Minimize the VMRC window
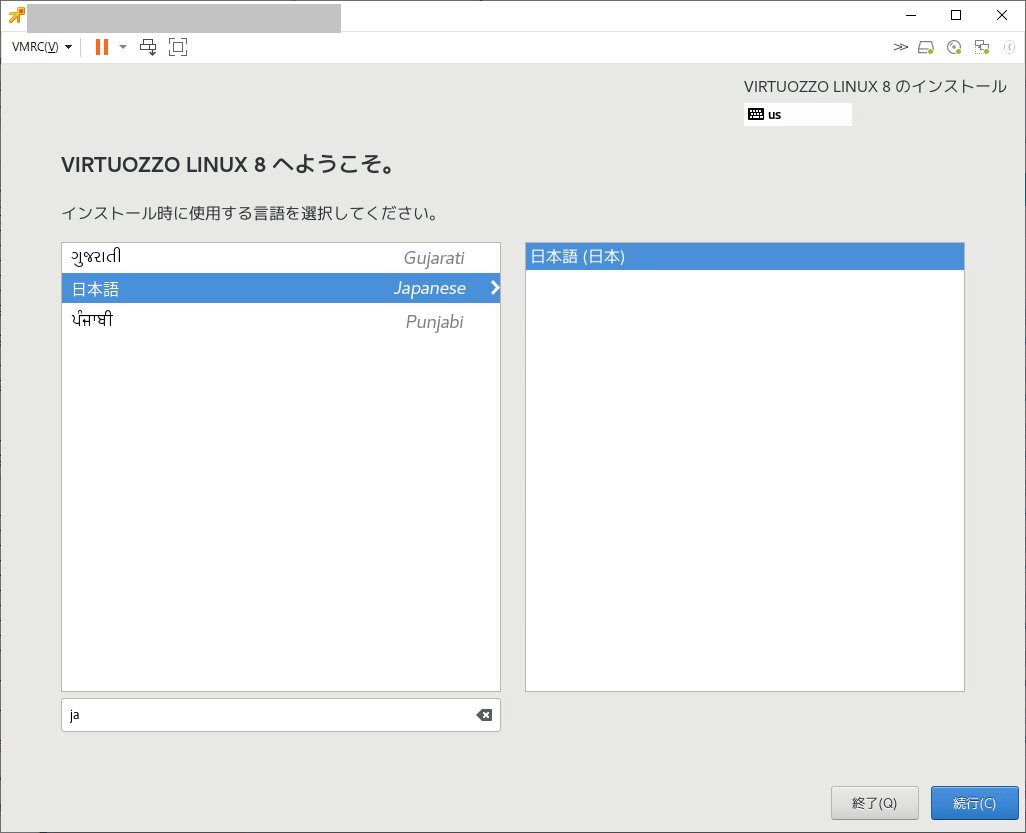1026x833 pixels. pos(911,15)
